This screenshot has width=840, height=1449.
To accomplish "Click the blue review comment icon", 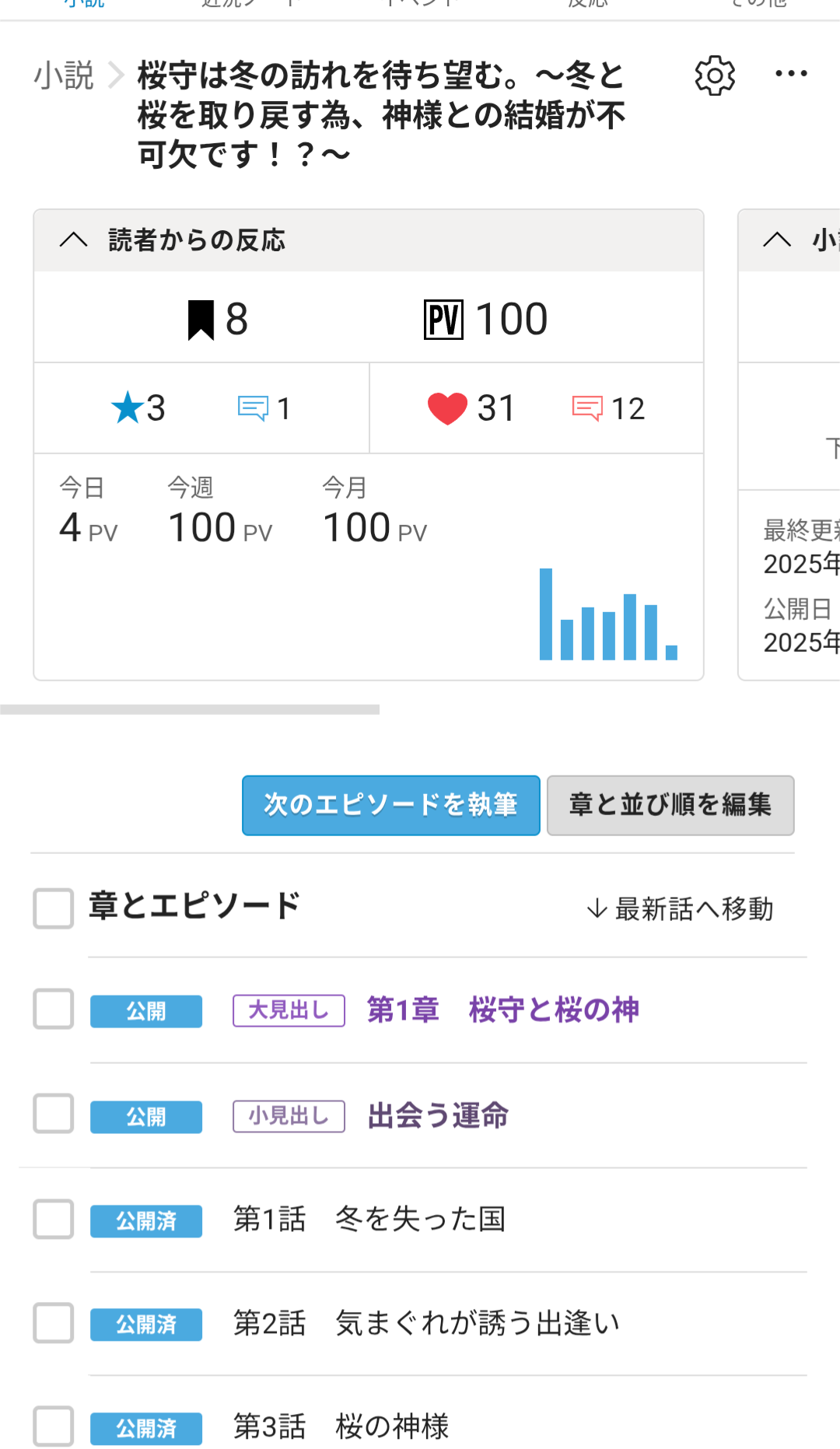I will (x=253, y=408).
